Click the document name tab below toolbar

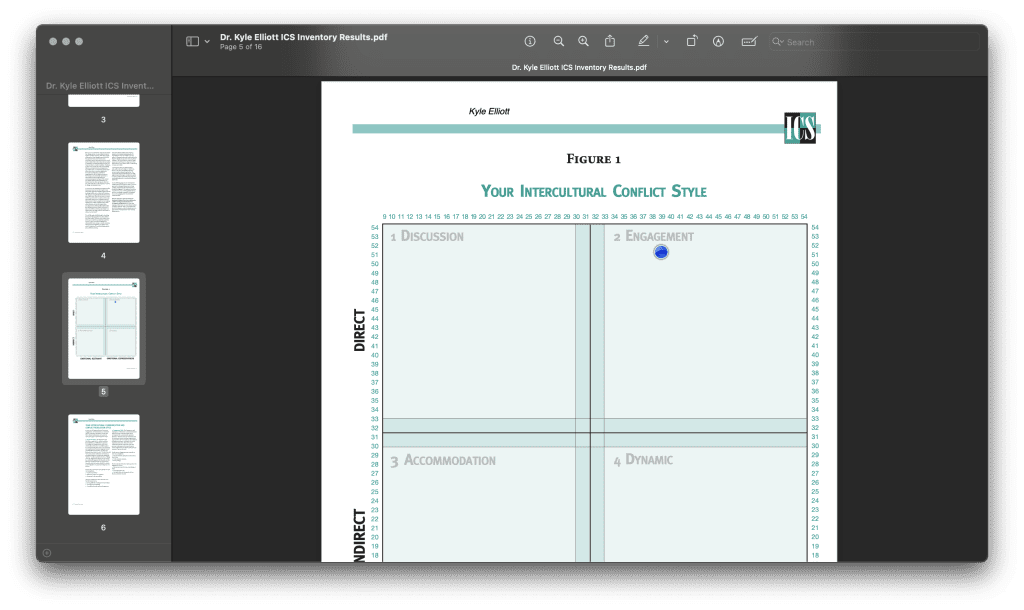pyautogui.click(x=579, y=68)
